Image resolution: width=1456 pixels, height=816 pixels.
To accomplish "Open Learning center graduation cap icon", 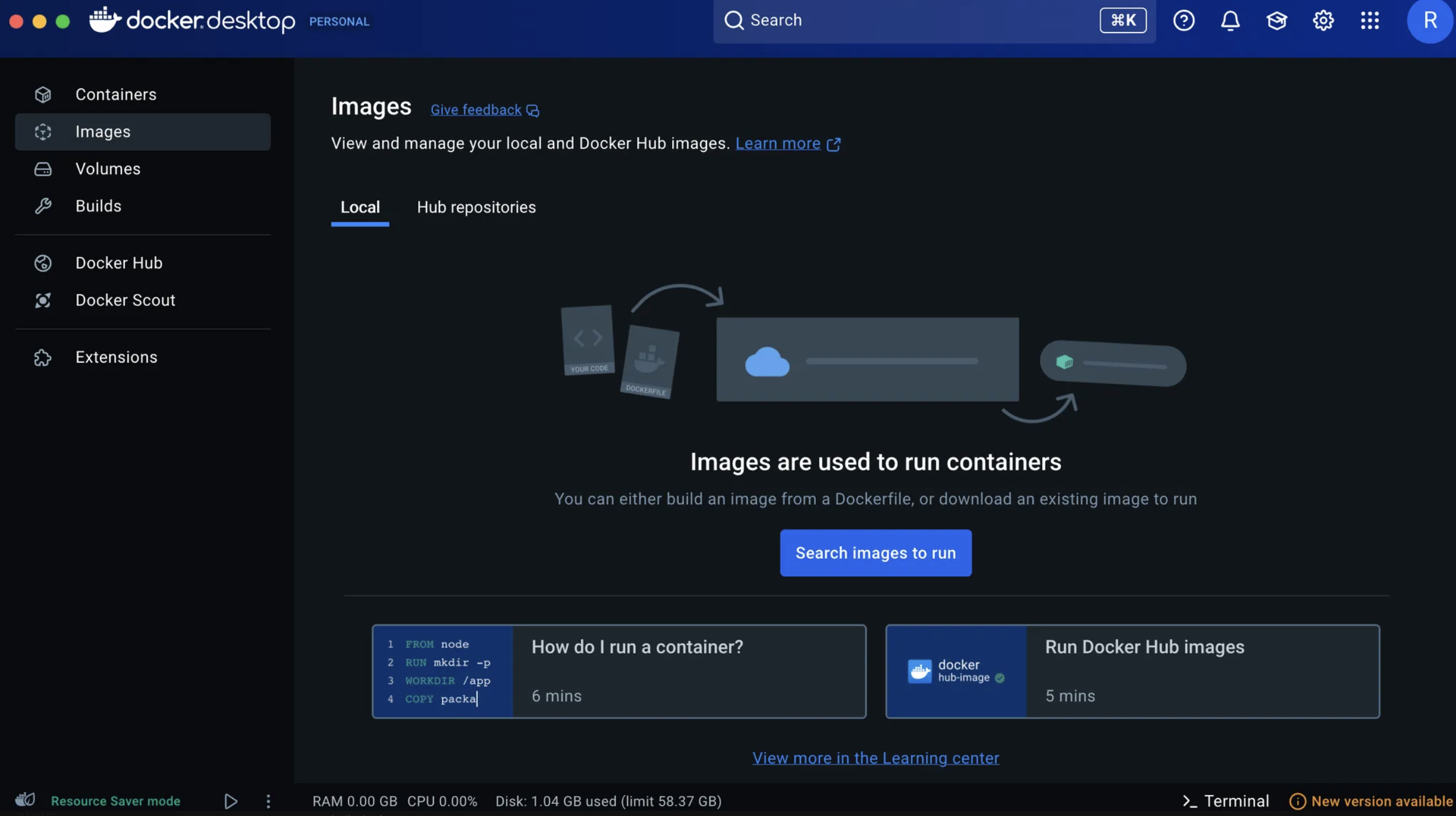I will tap(1276, 20).
